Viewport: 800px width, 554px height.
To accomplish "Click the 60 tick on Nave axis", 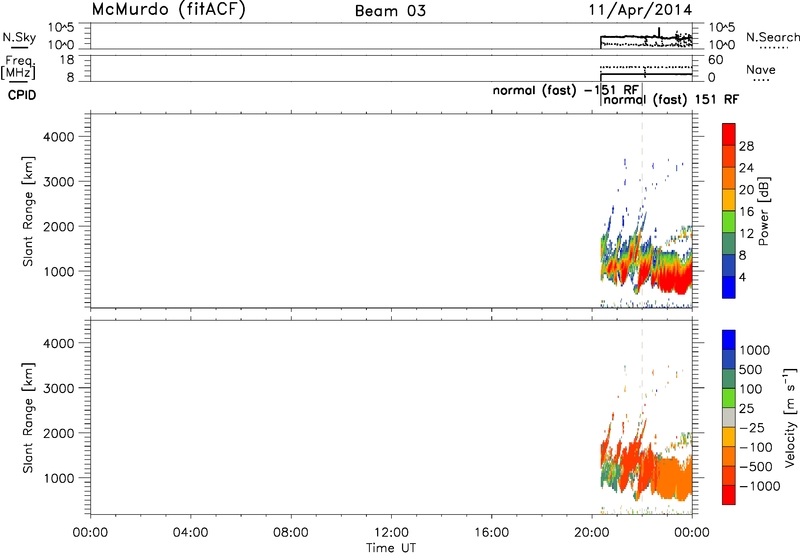I will [715, 60].
